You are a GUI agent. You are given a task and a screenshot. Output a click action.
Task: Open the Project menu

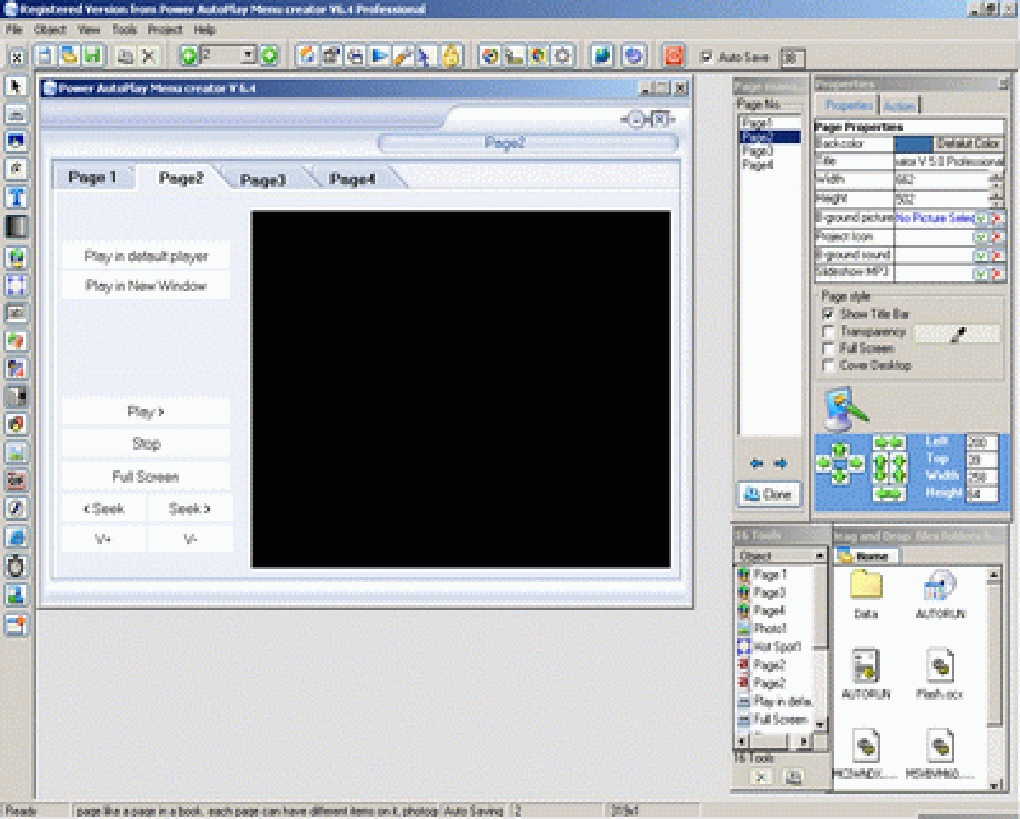point(165,29)
